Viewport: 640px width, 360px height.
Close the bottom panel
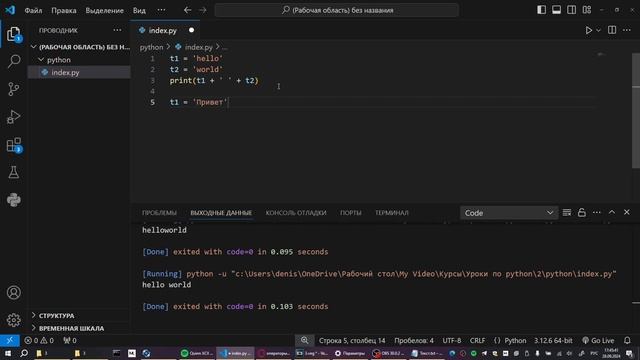tap(627, 212)
